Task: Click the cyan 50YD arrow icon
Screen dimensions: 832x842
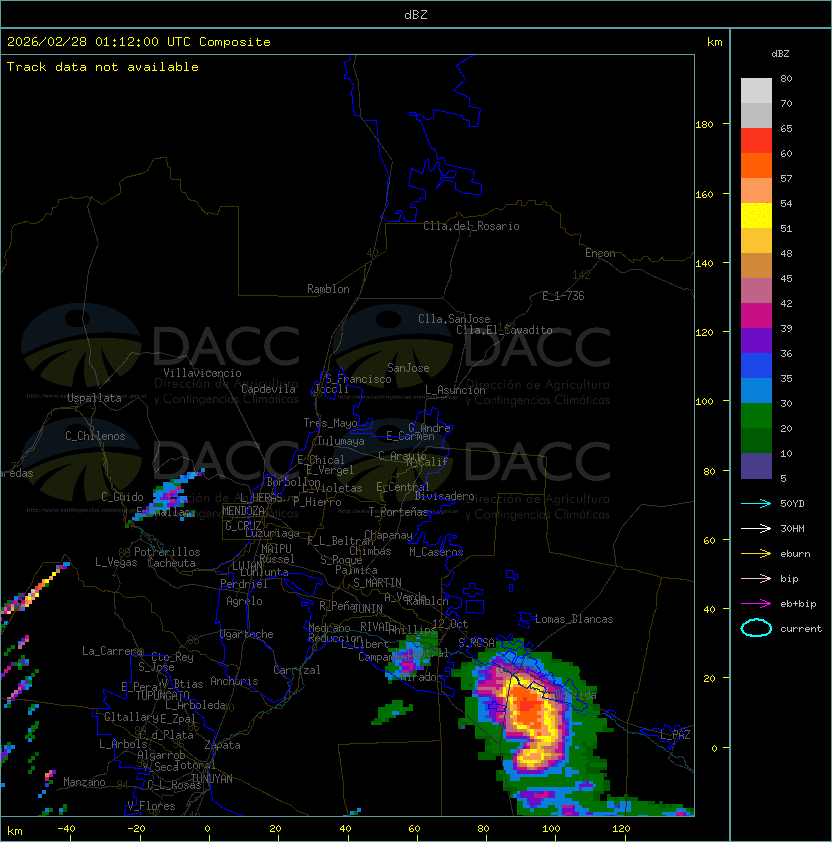Action: click(x=756, y=504)
